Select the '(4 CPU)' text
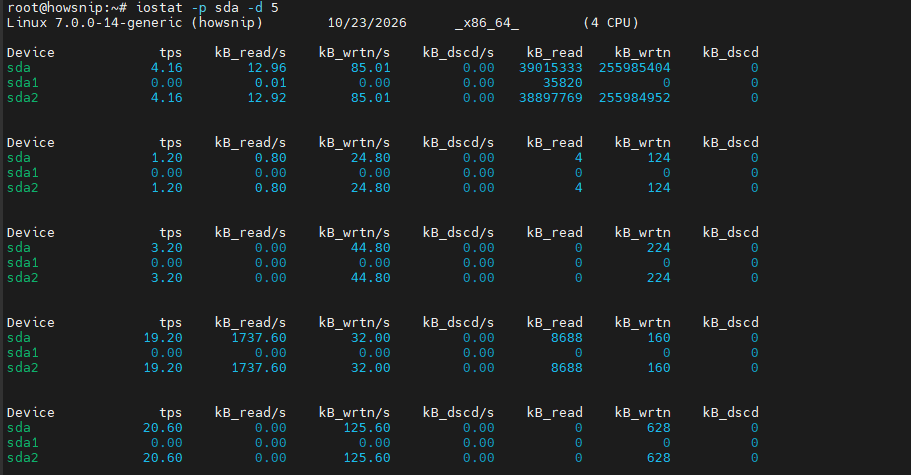911x475 pixels. point(611,23)
